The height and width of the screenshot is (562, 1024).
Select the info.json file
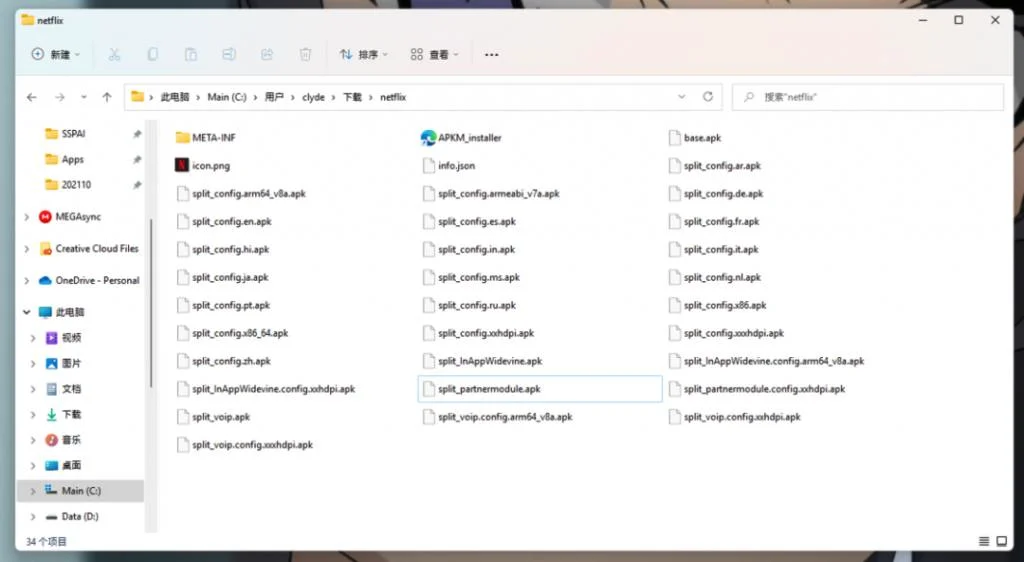point(449,166)
